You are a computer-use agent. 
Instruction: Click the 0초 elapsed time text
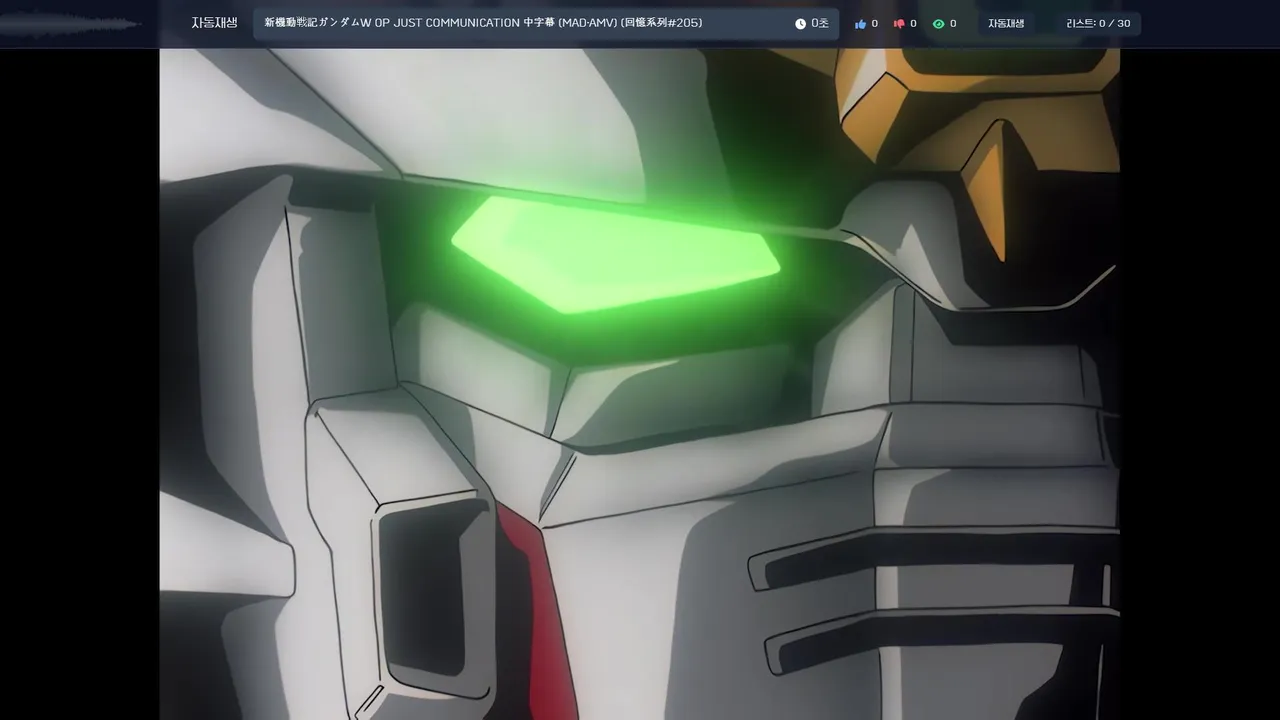point(820,24)
